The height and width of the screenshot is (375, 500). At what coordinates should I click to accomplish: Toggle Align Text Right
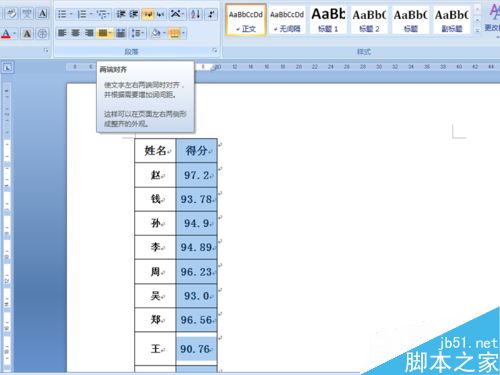89,33
